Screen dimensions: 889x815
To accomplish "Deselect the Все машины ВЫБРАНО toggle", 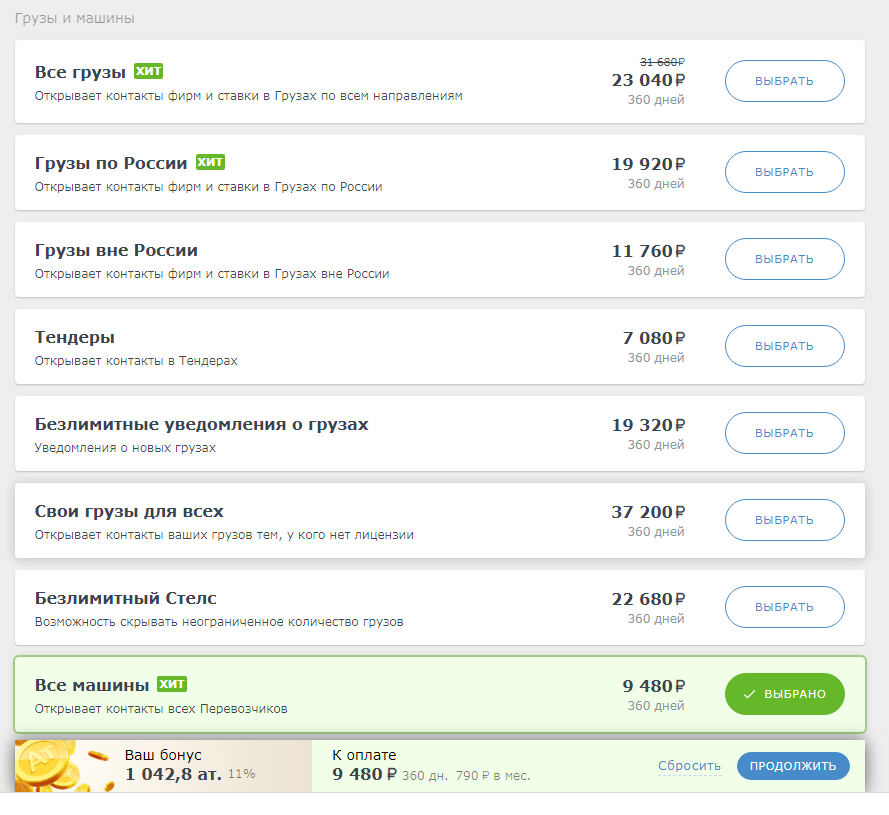I will click(x=784, y=694).
